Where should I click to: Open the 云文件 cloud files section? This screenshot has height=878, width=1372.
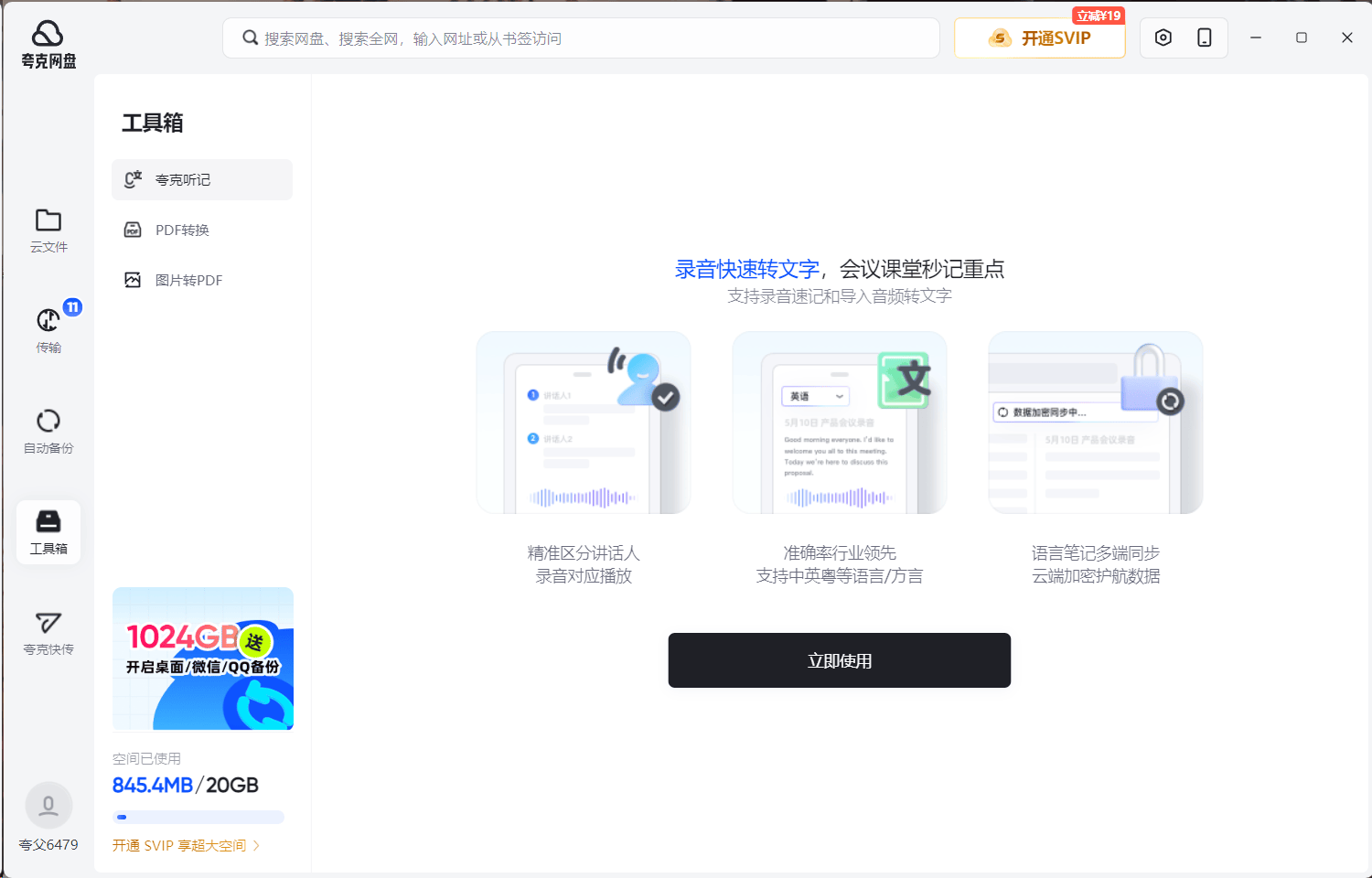48,230
